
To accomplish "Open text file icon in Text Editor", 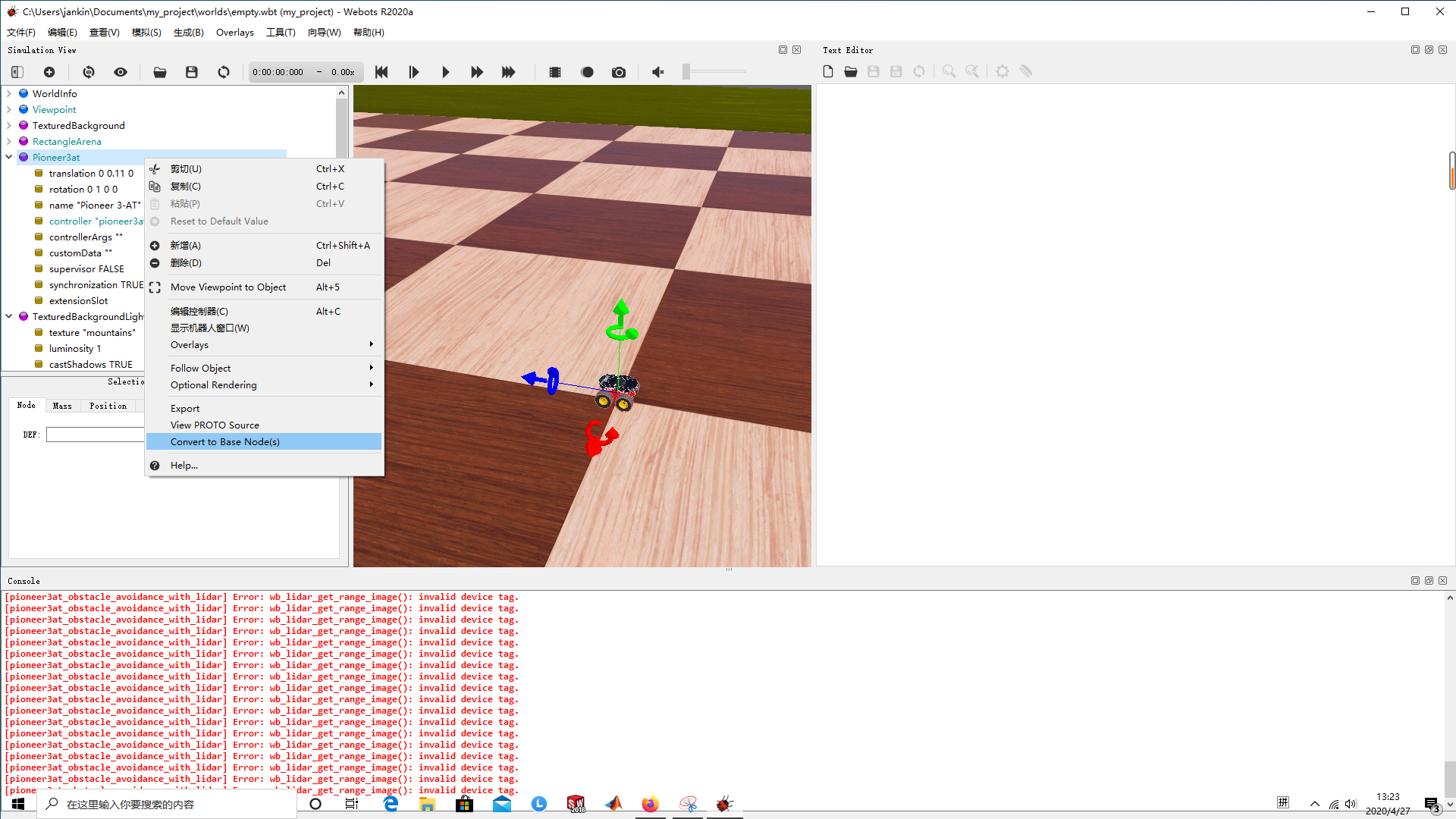I will 851,71.
